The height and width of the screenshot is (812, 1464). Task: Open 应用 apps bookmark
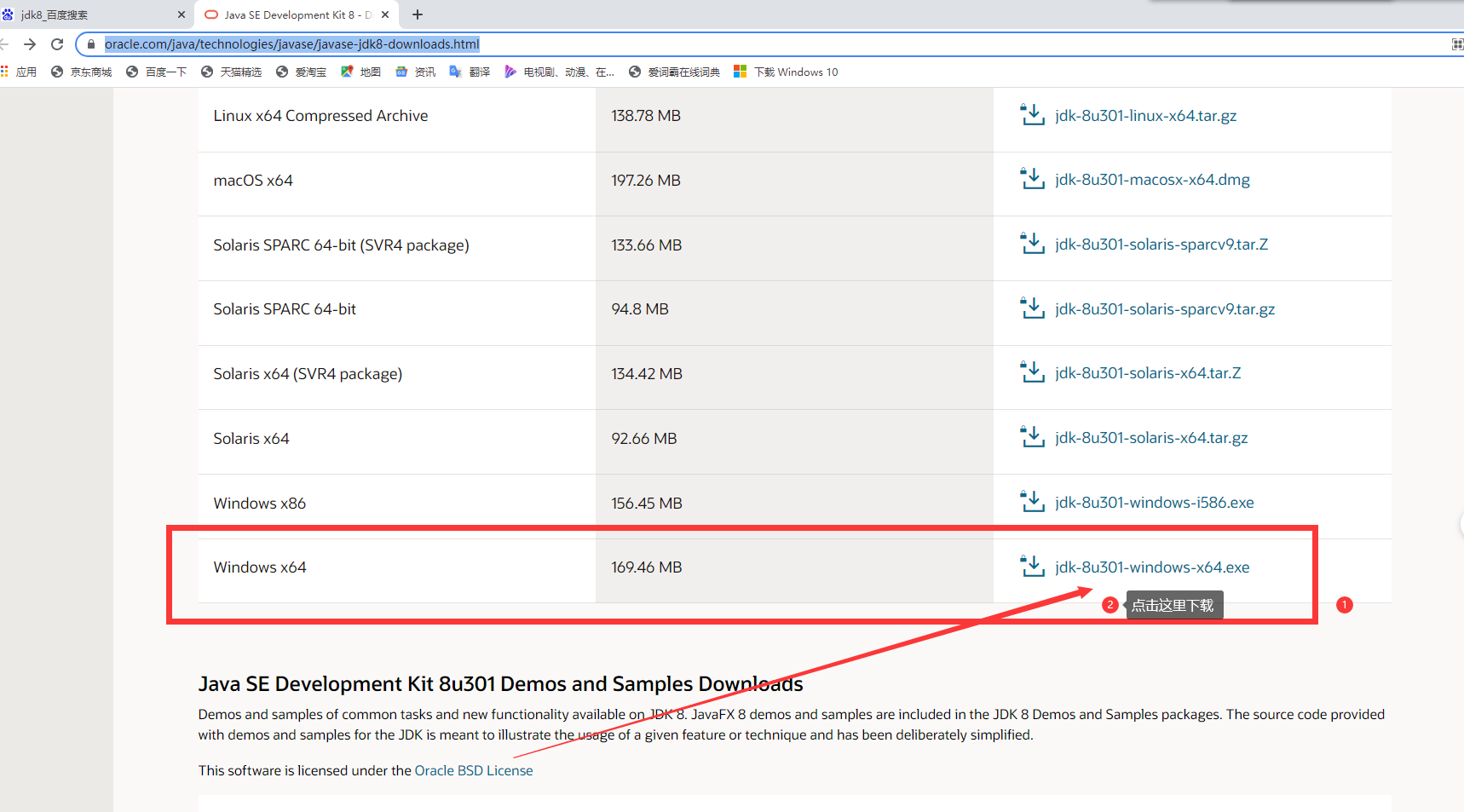pos(19,72)
